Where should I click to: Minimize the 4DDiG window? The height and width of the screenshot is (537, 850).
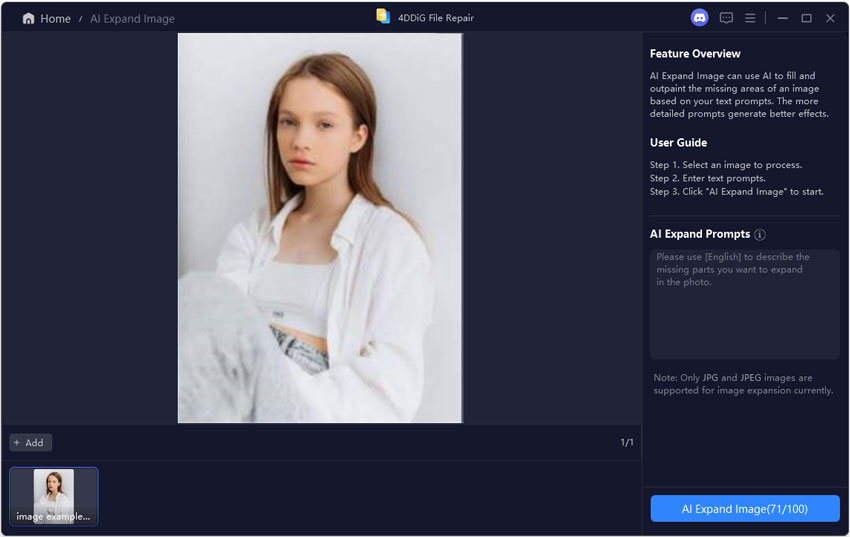coord(782,18)
